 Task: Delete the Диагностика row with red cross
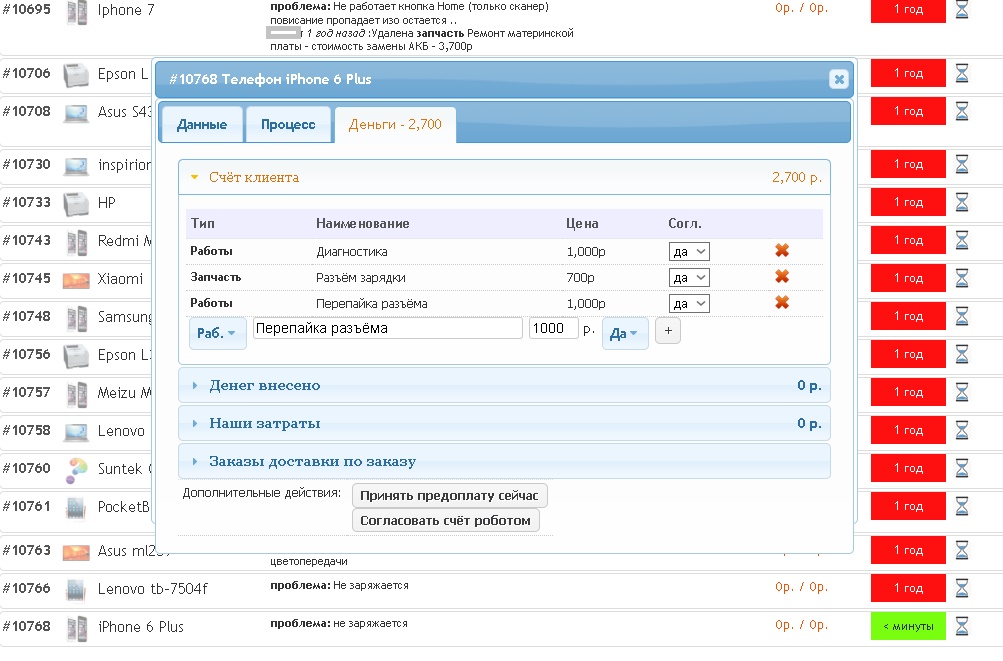click(782, 251)
